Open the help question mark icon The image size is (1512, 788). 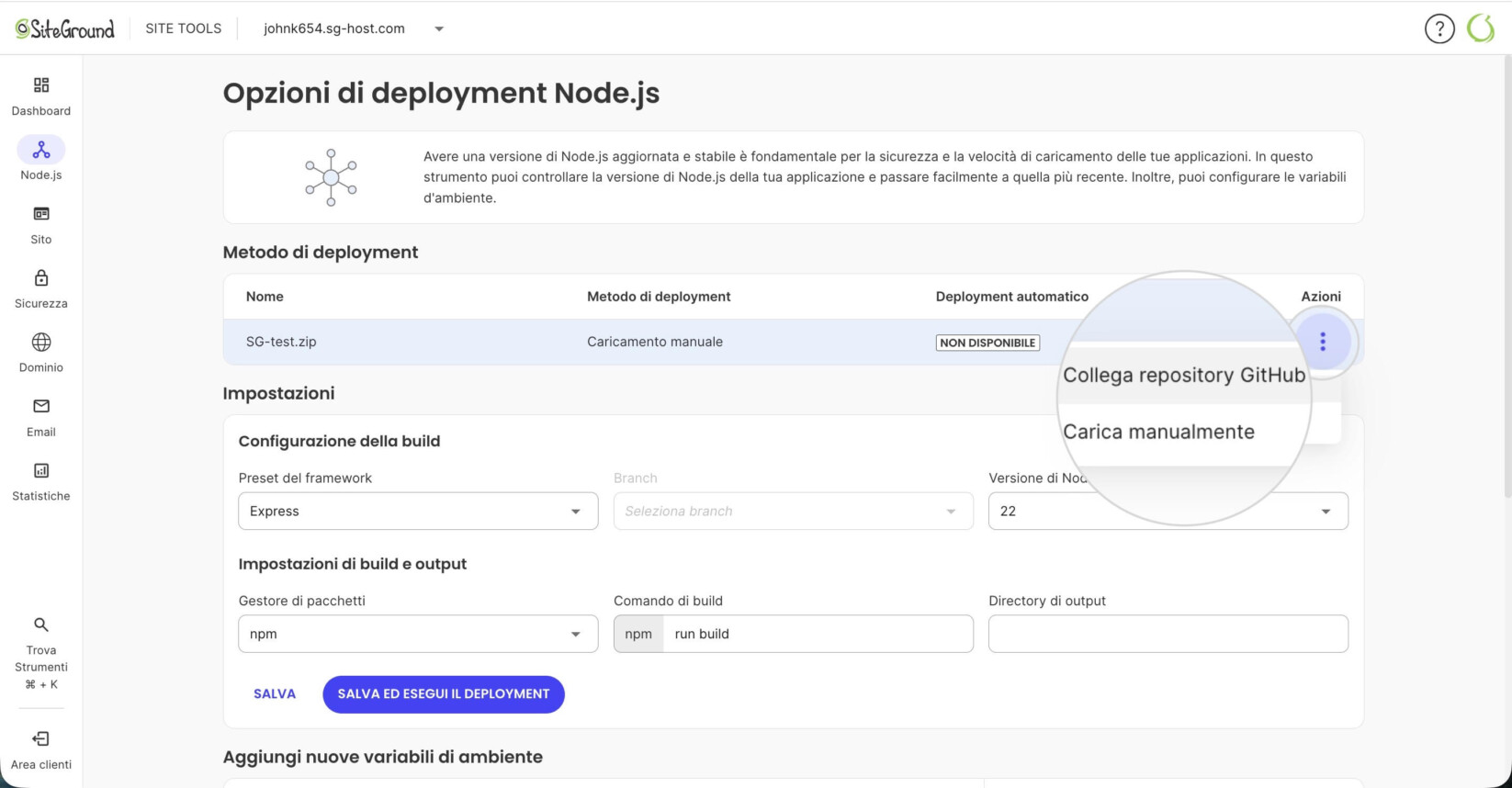point(1439,28)
